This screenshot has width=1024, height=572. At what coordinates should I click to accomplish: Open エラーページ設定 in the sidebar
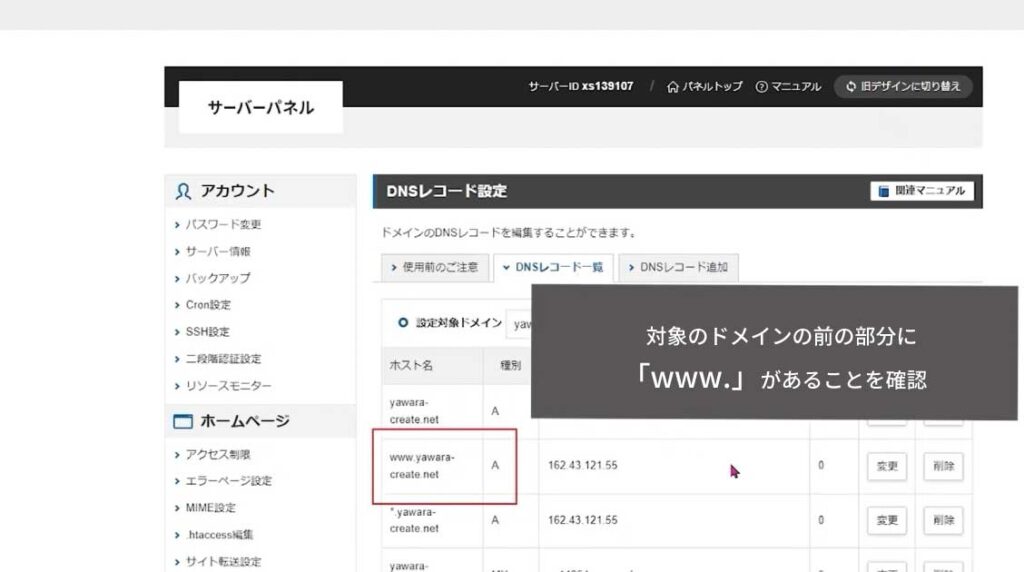tap(228, 481)
